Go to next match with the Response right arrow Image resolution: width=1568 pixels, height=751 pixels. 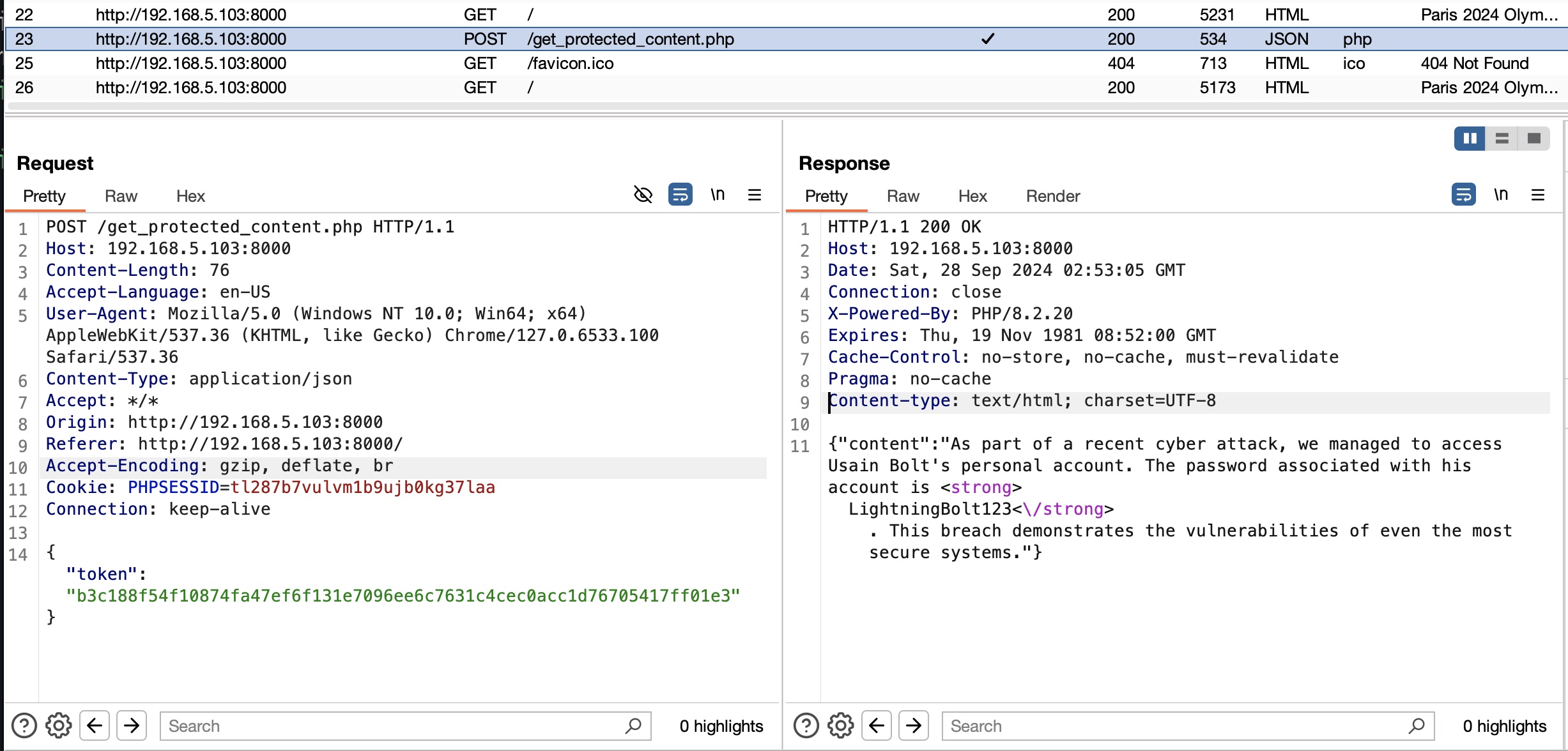coord(914,725)
